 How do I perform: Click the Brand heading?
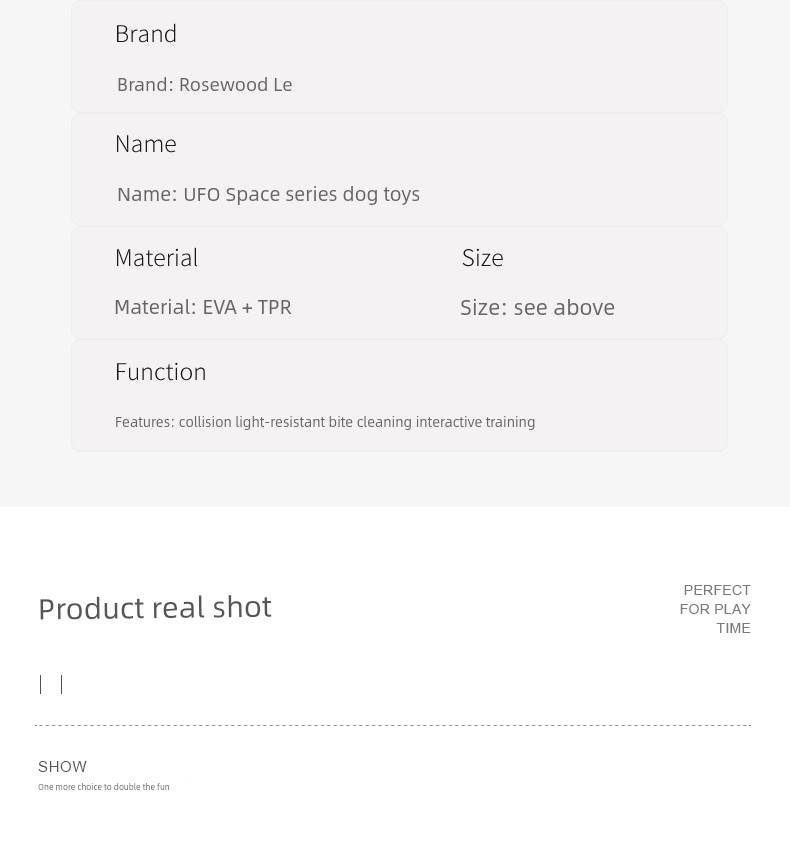point(146,34)
